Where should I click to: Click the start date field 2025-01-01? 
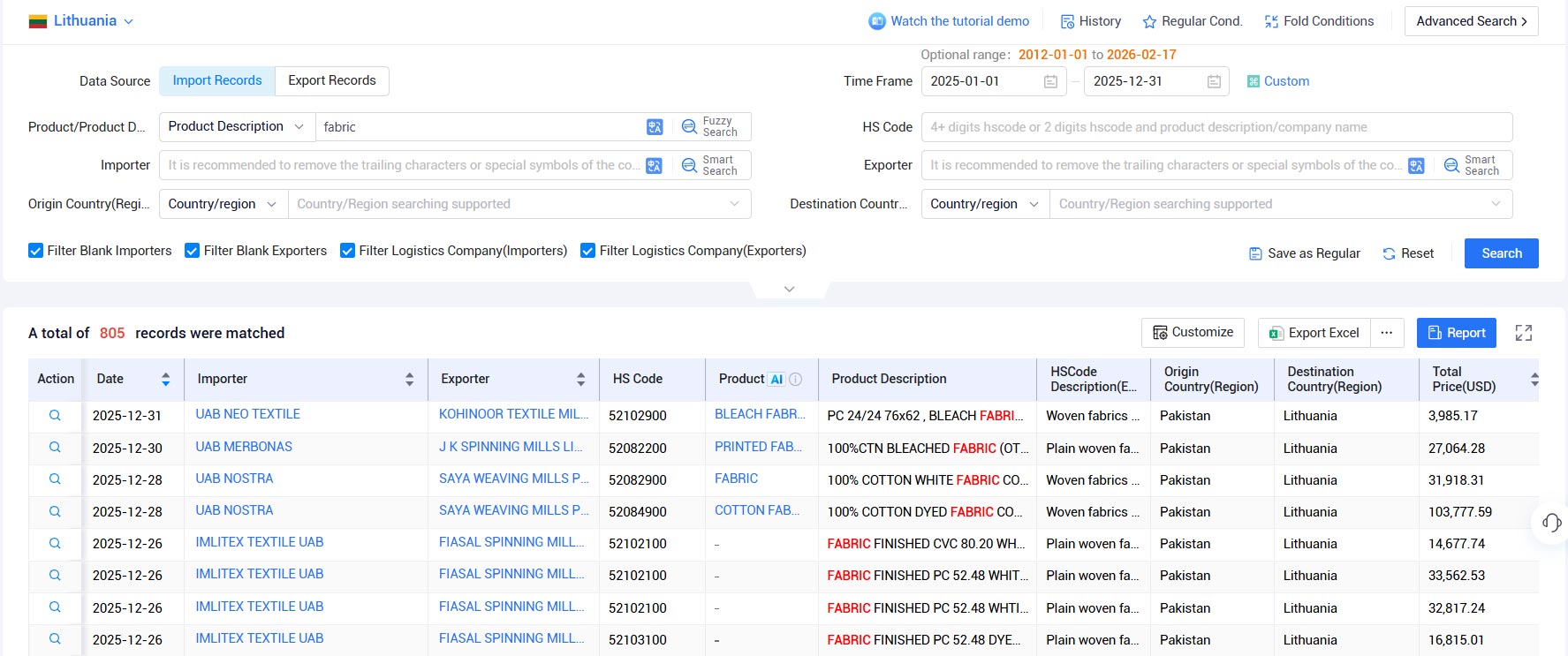[994, 81]
